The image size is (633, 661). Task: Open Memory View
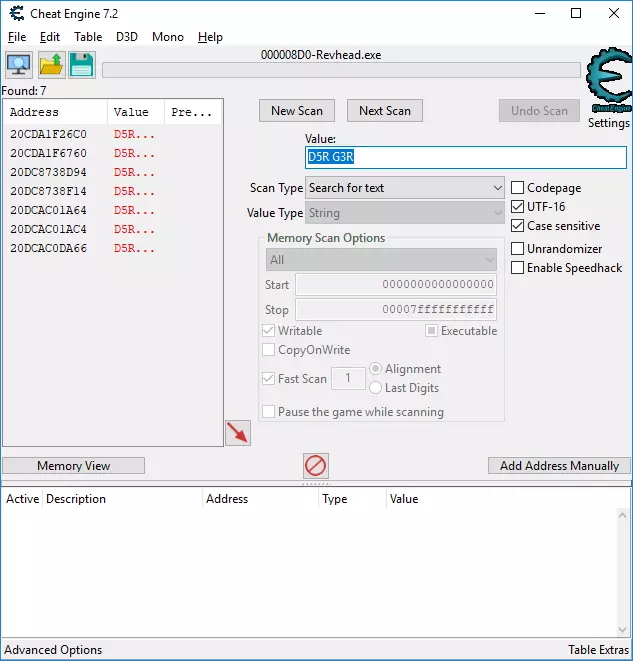[x=73, y=466]
